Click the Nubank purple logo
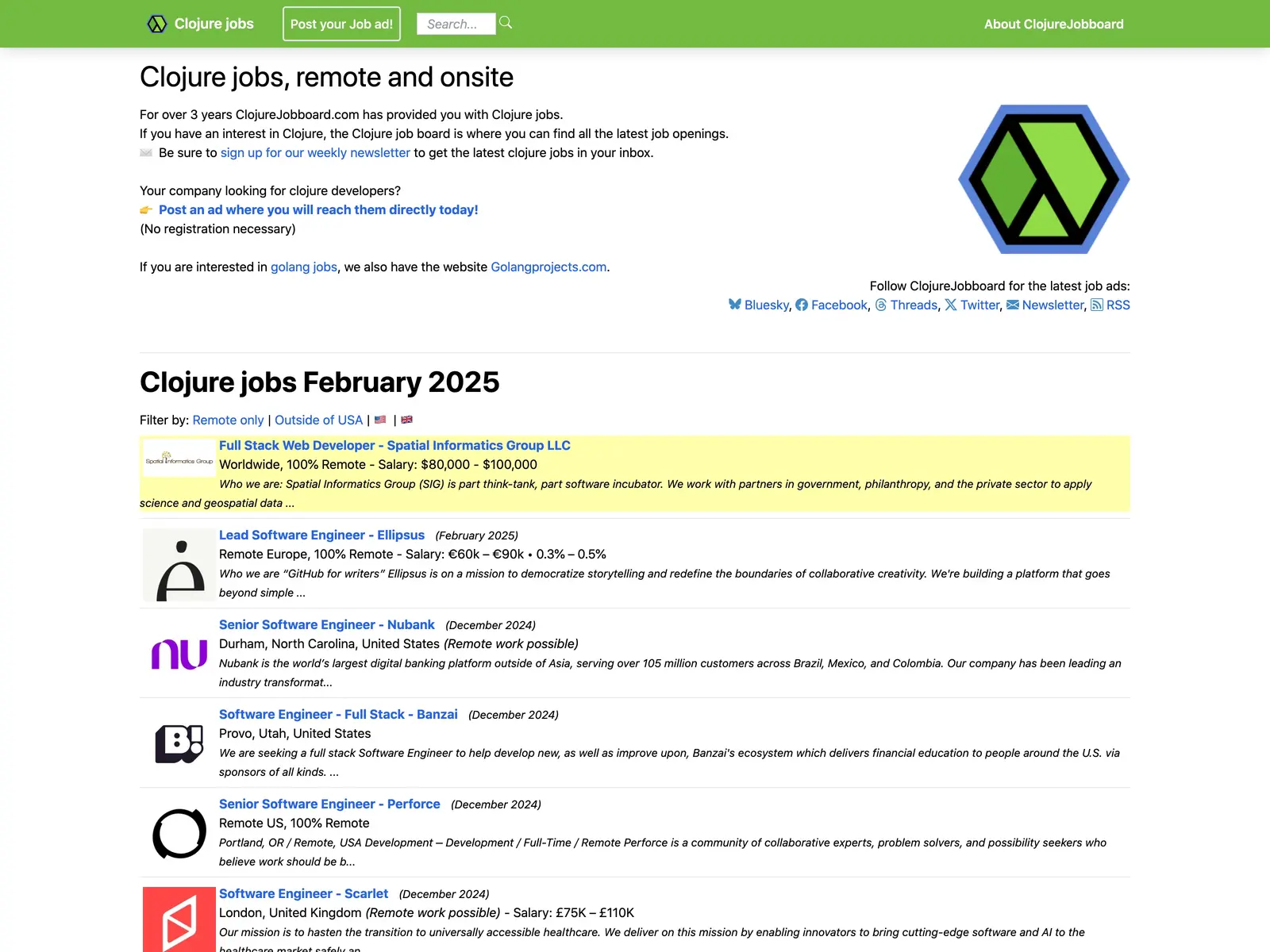This screenshot has width=1270, height=952. [x=179, y=654]
